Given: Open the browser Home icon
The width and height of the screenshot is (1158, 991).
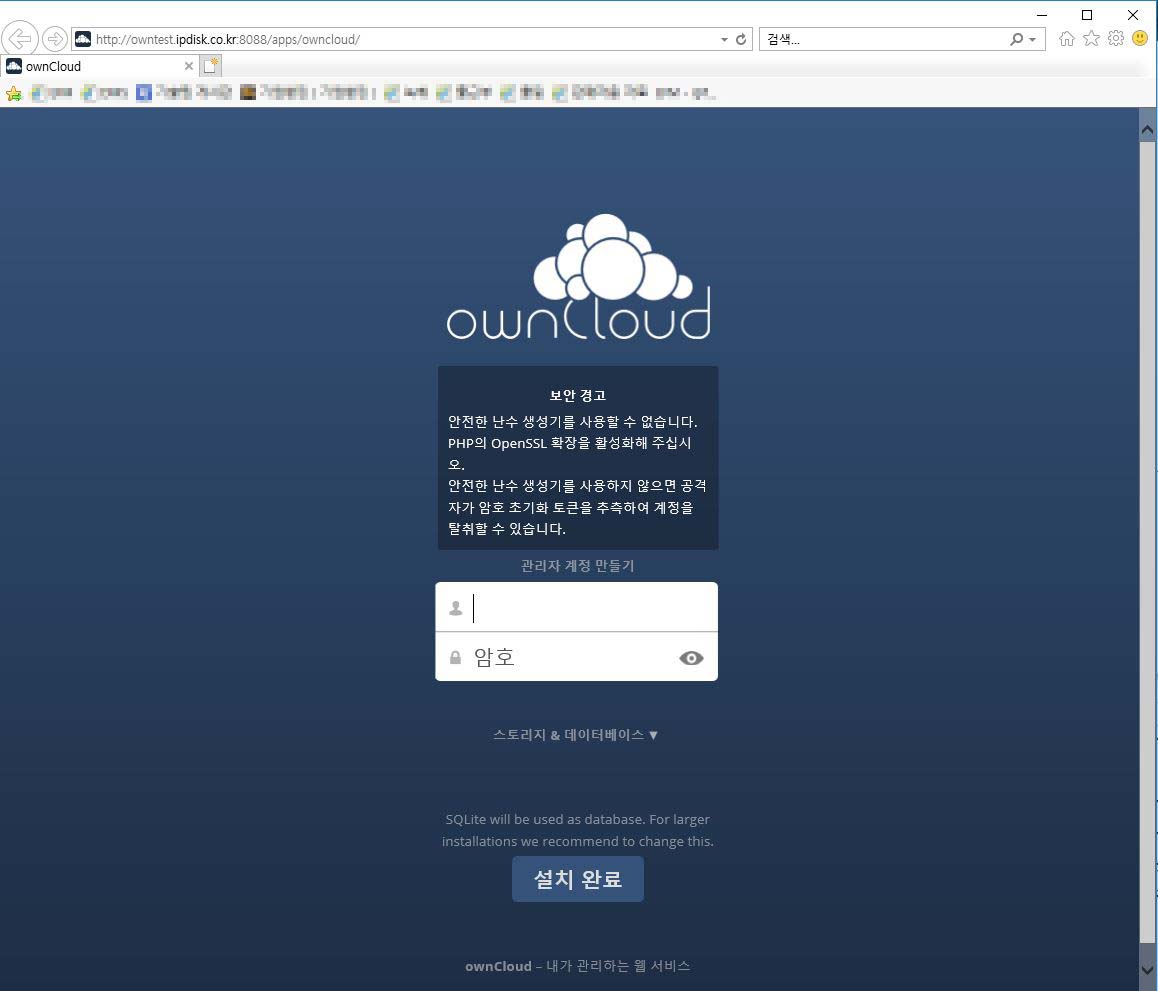Looking at the screenshot, I should coord(1066,38).
